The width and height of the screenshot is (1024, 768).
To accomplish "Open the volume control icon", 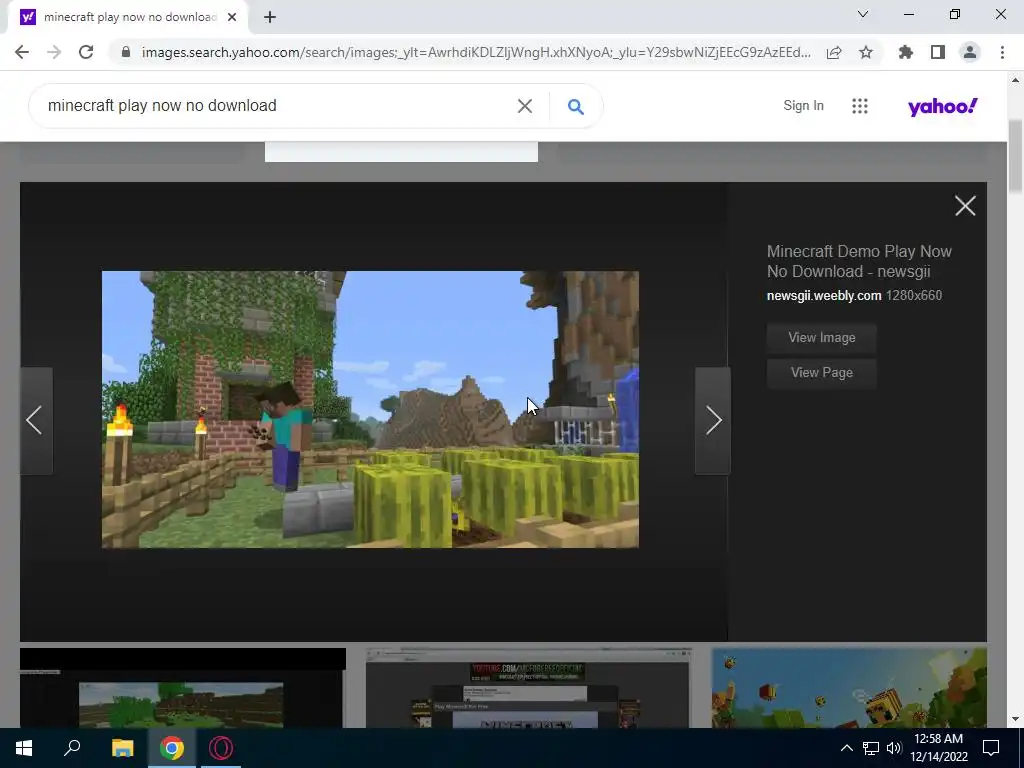I will tap(894, 748).
